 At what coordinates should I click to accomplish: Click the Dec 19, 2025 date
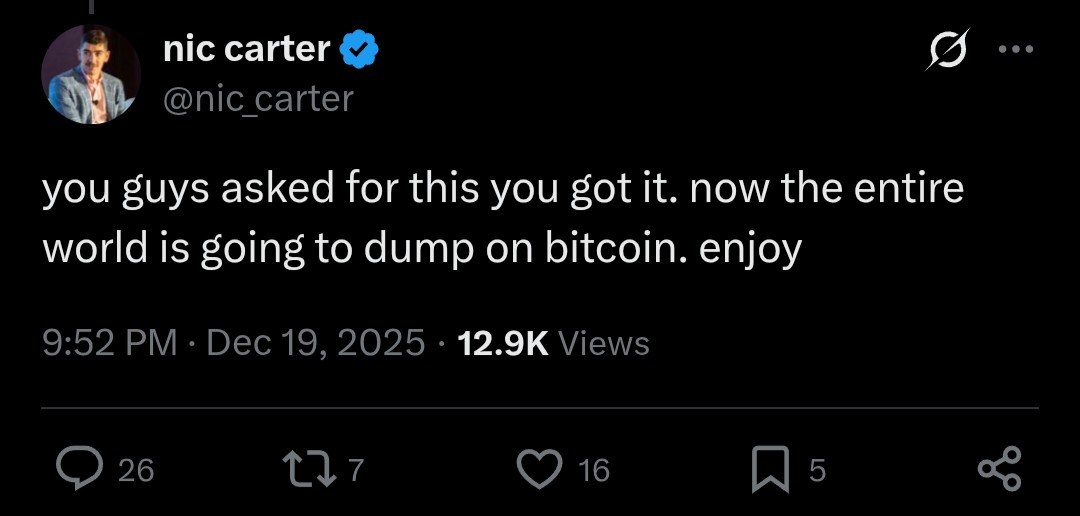[x=315, y=343]
